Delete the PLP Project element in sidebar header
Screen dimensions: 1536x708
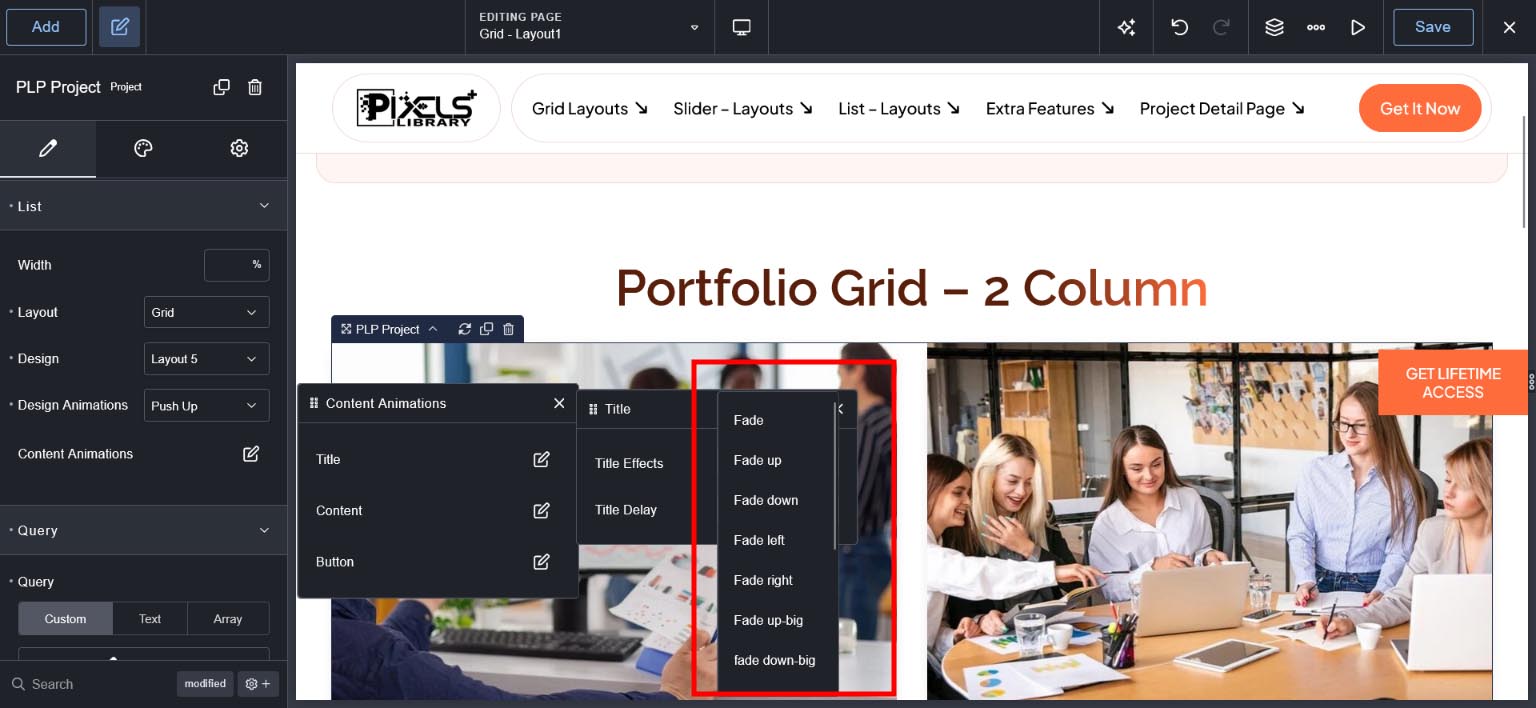coord(255,87)
